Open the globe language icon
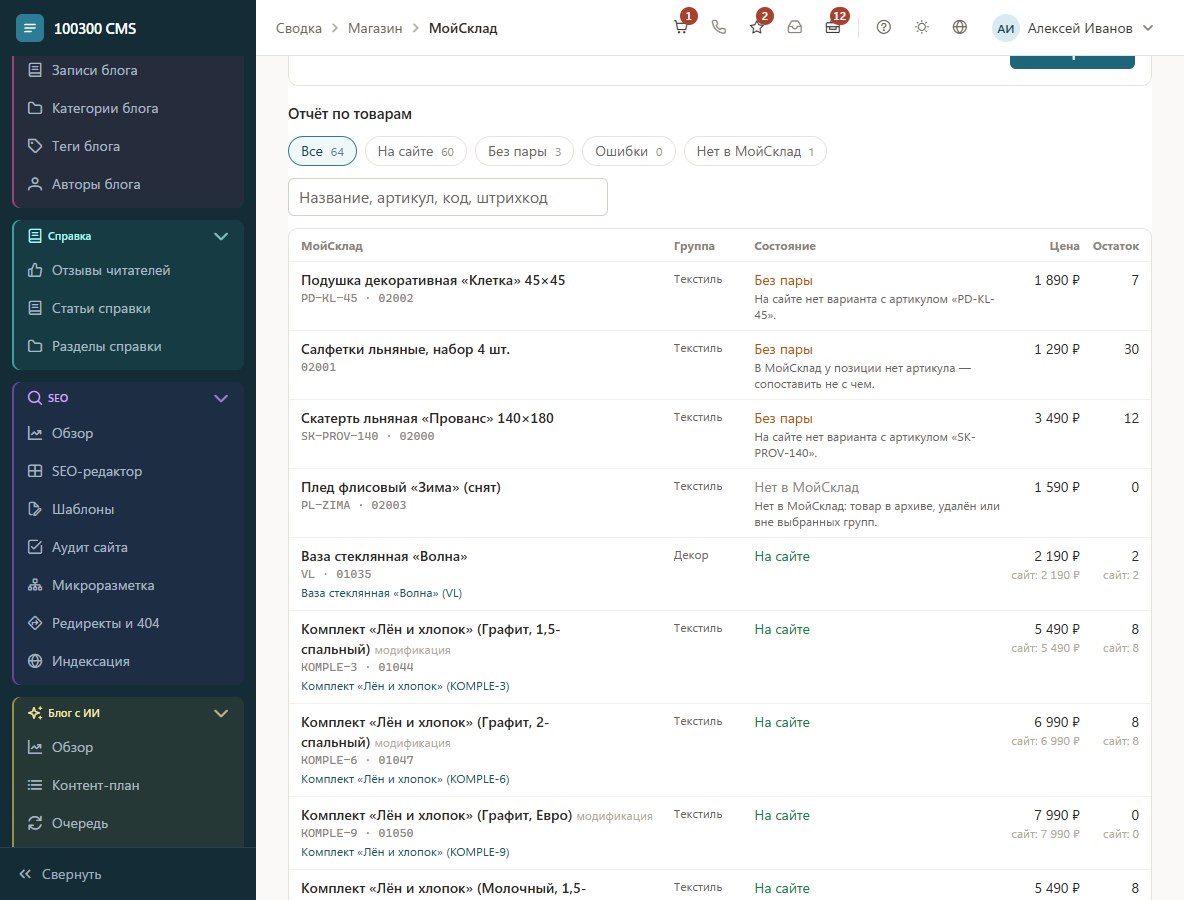The width and height of the screenshot is (1184, 900). 959,28
